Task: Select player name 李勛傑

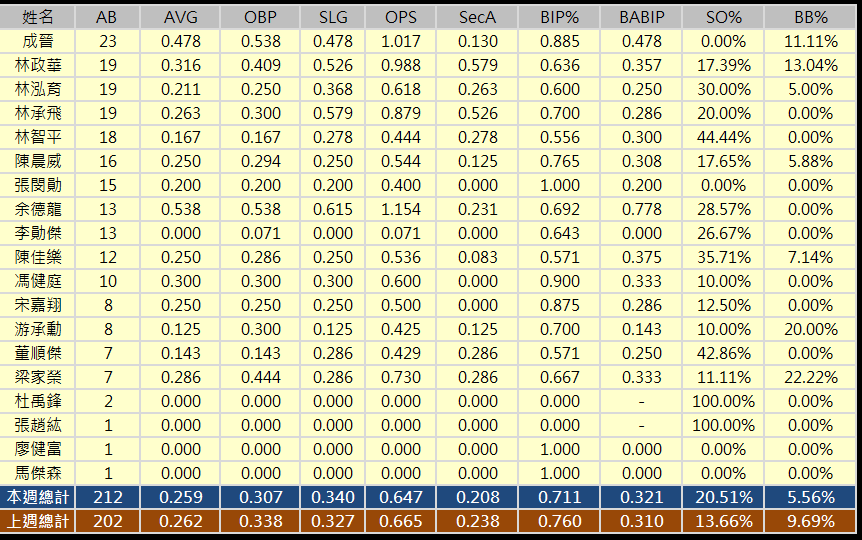Action: (38, 233)
